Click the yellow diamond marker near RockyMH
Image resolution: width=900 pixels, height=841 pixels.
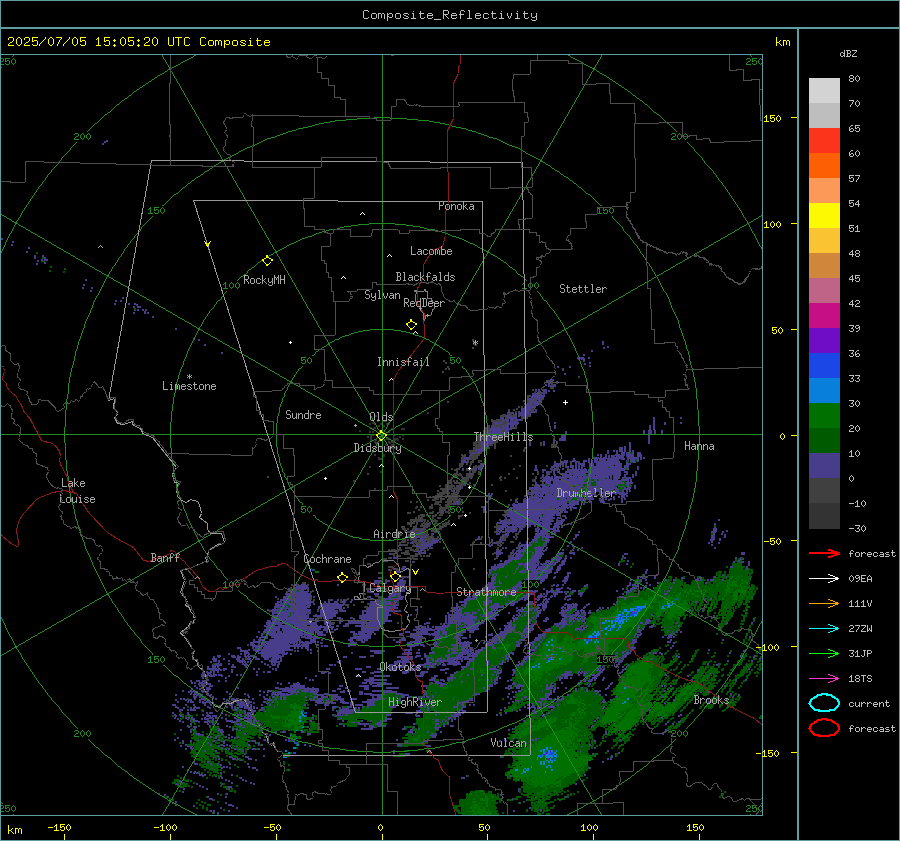pyautogui.click(x=267, y=261)
